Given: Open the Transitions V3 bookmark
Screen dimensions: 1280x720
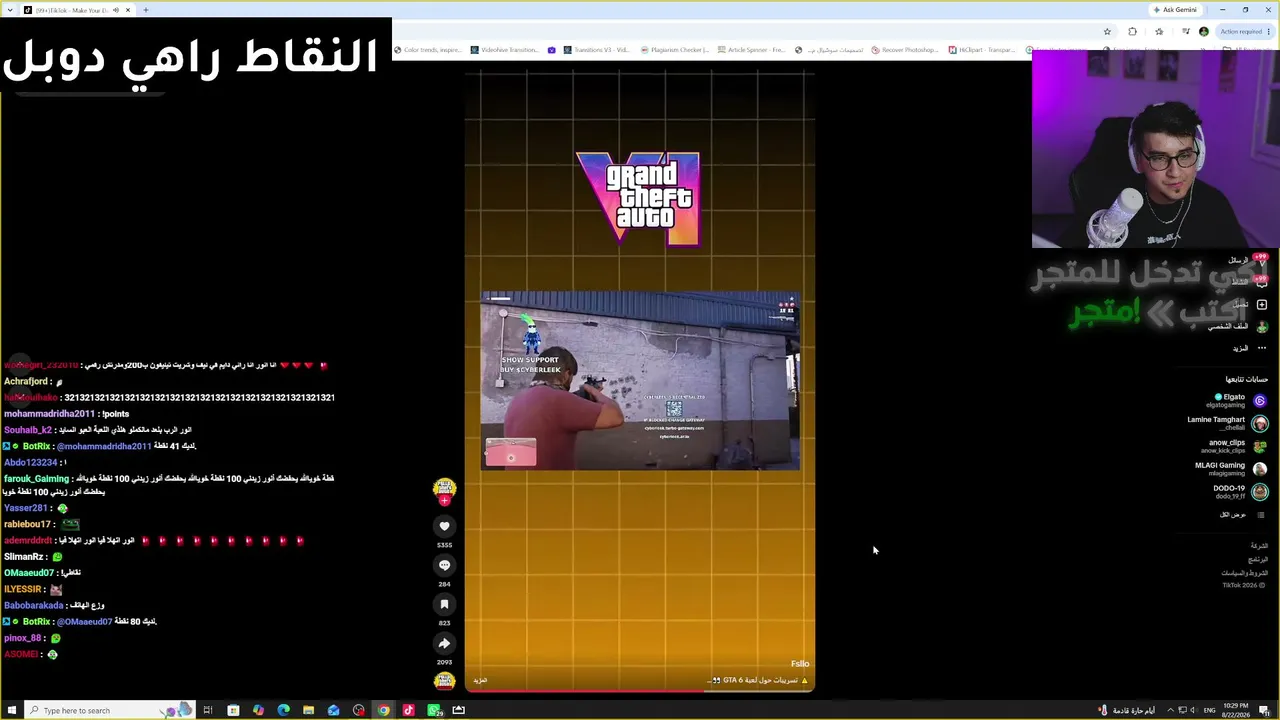Looking at the screenshot, I should (597, 50).
